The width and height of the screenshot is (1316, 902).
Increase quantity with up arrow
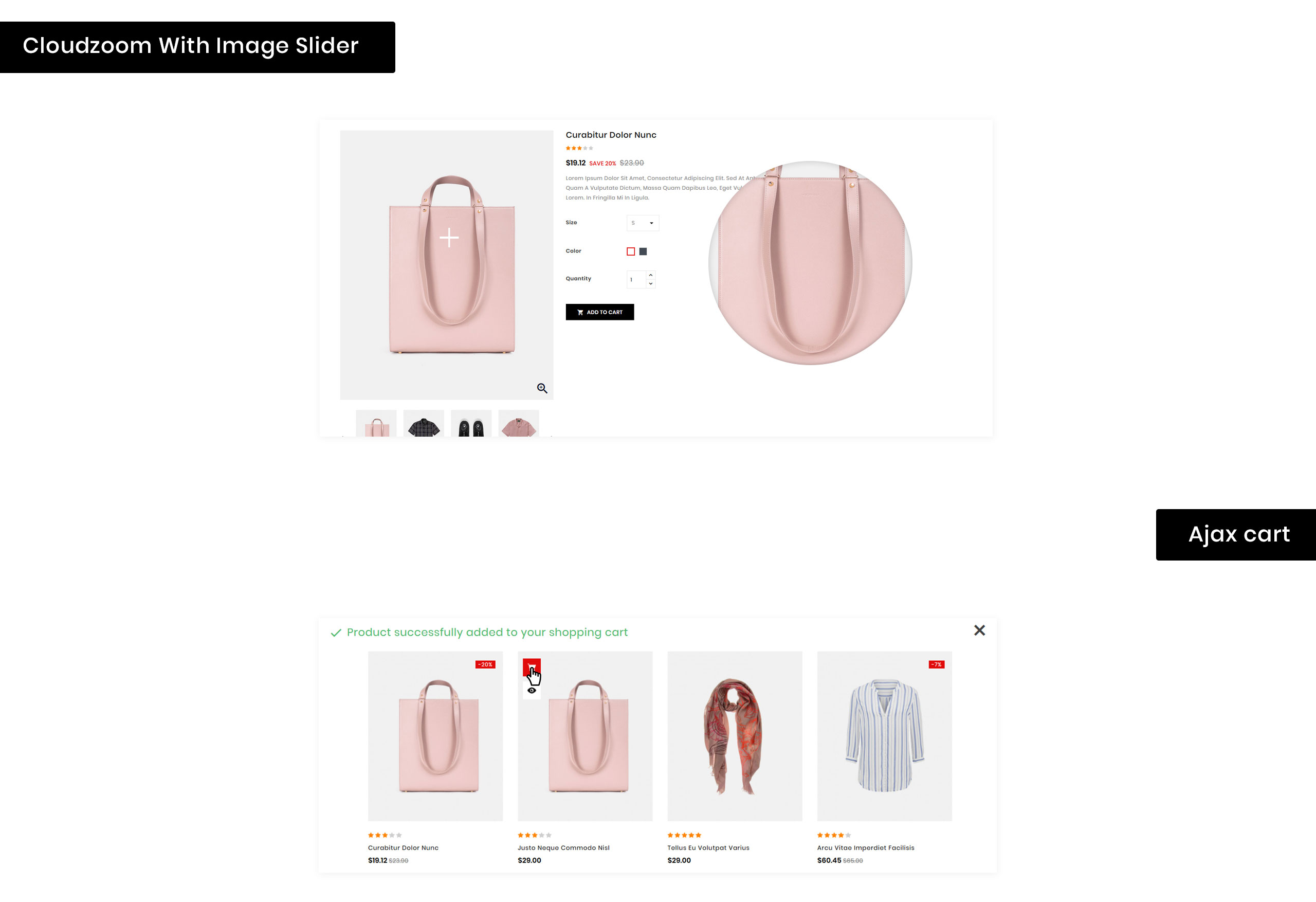(651, 275)
